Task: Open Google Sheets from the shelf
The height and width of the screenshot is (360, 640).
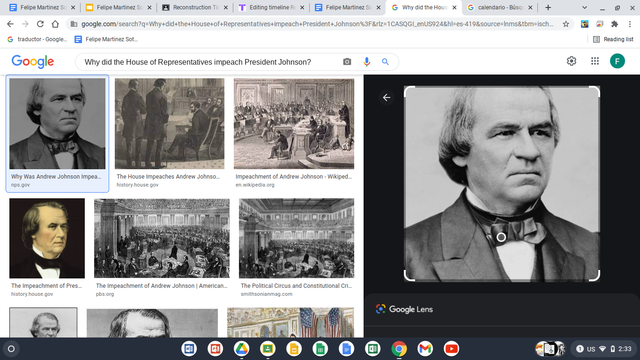Action: (x=320, y=349)
